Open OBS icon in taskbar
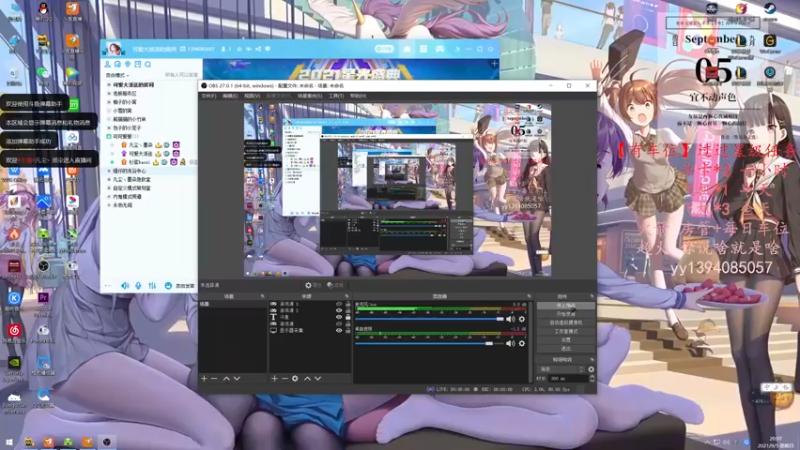 click(106, 442)
